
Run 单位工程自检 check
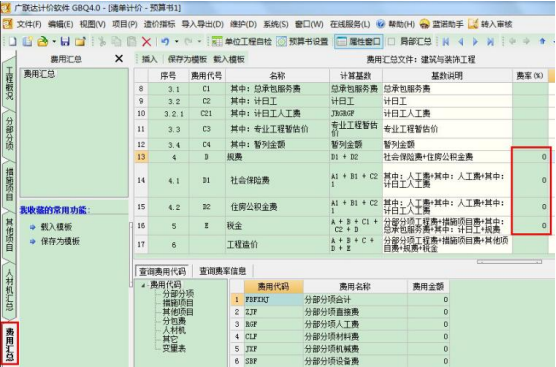241,41
